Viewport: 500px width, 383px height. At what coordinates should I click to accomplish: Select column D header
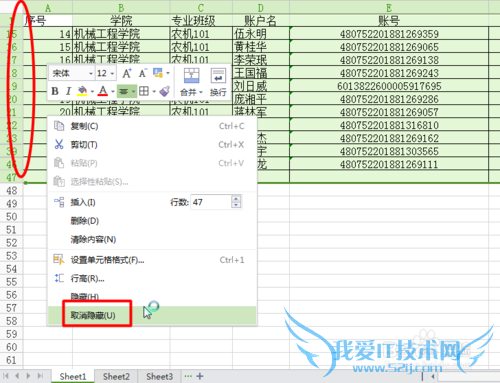[x=261, y=7]
